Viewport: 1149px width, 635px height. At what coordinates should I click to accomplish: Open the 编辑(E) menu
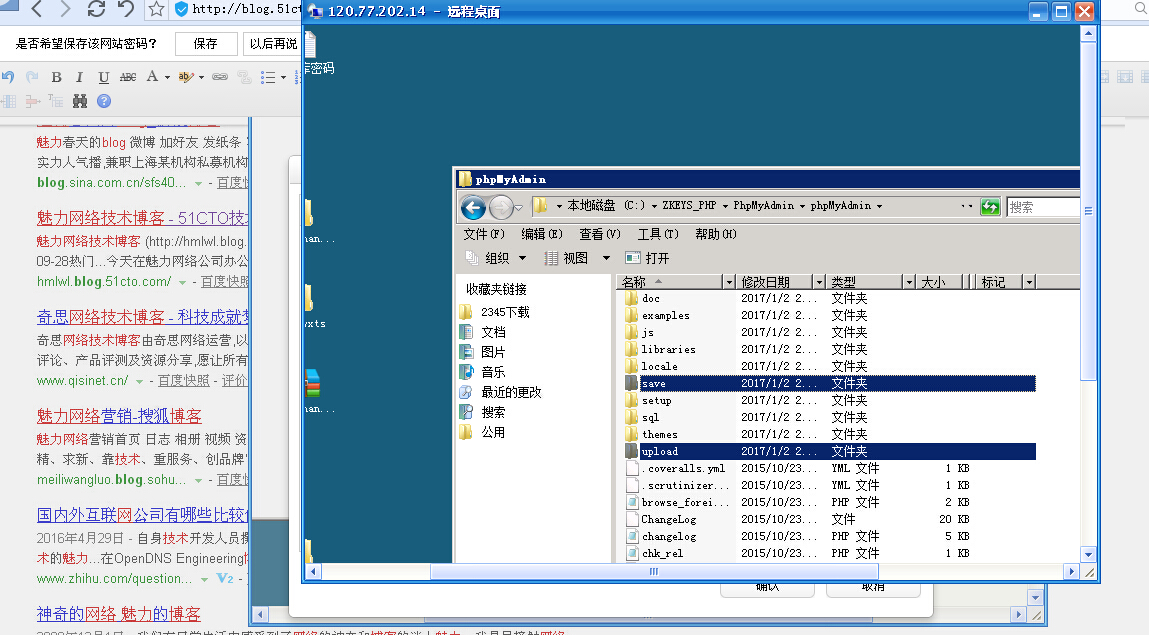click(542, 234)
